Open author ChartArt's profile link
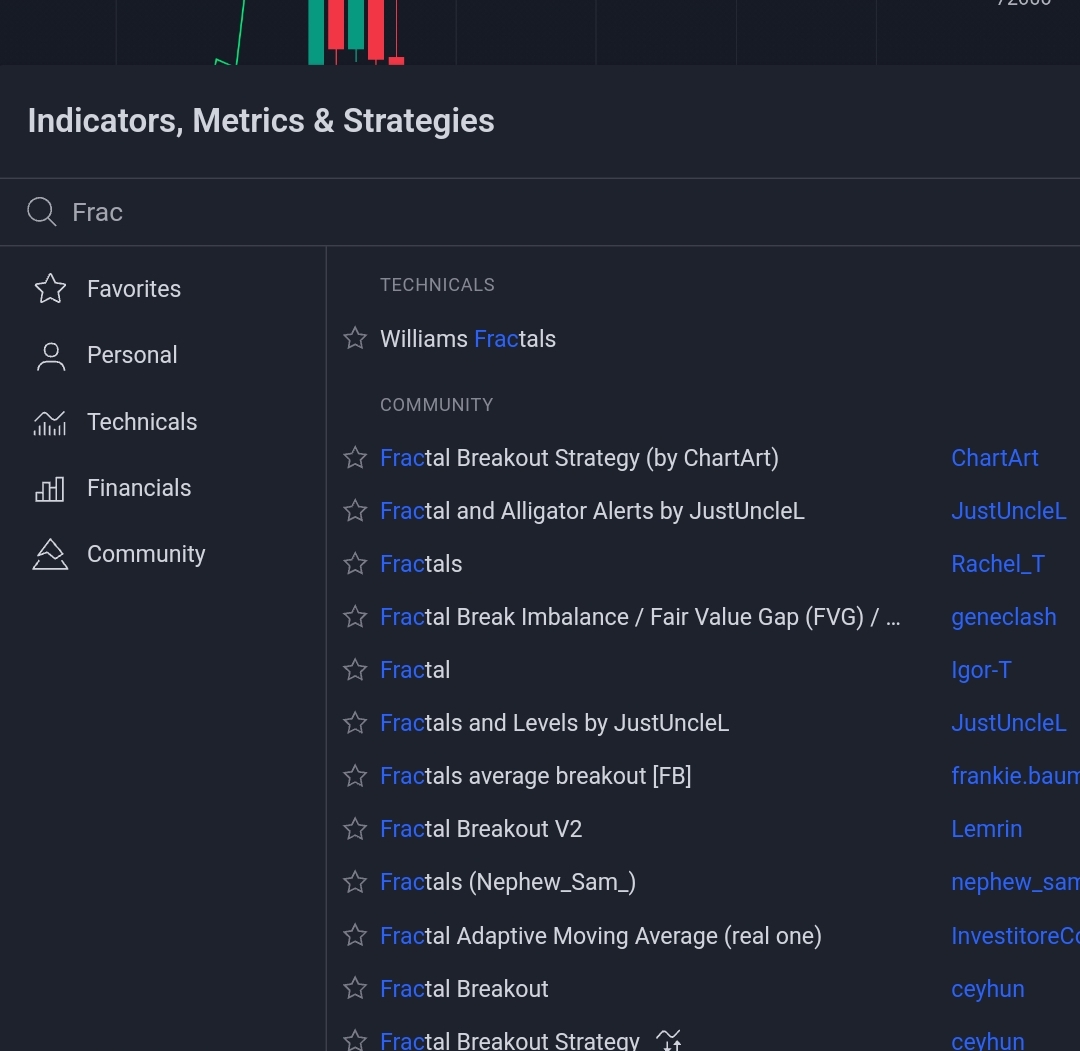This screenshot has height=1051, width=1080. click(x=995, y=458)
